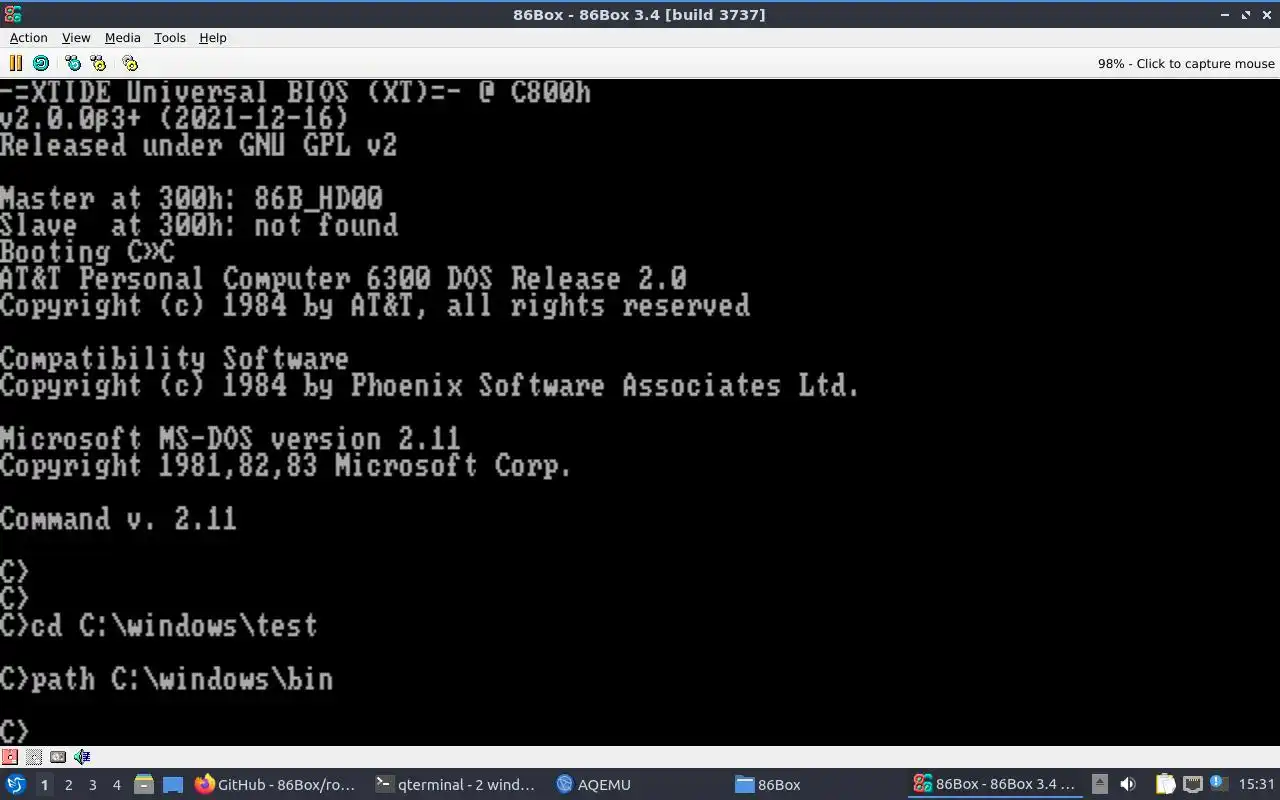The height and width of the screenshot is (800, 1280).
Task: Open the Media menu
Action: (122, 38)
